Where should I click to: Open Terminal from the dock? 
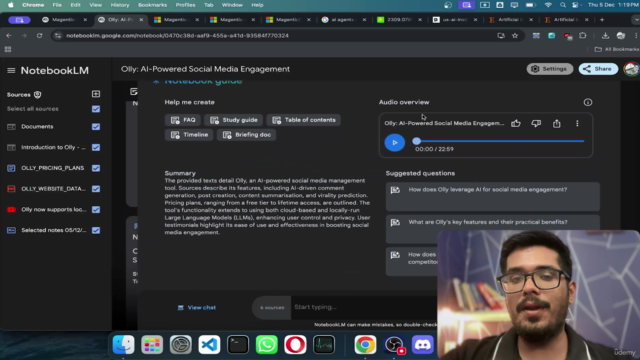click(238, 345)
